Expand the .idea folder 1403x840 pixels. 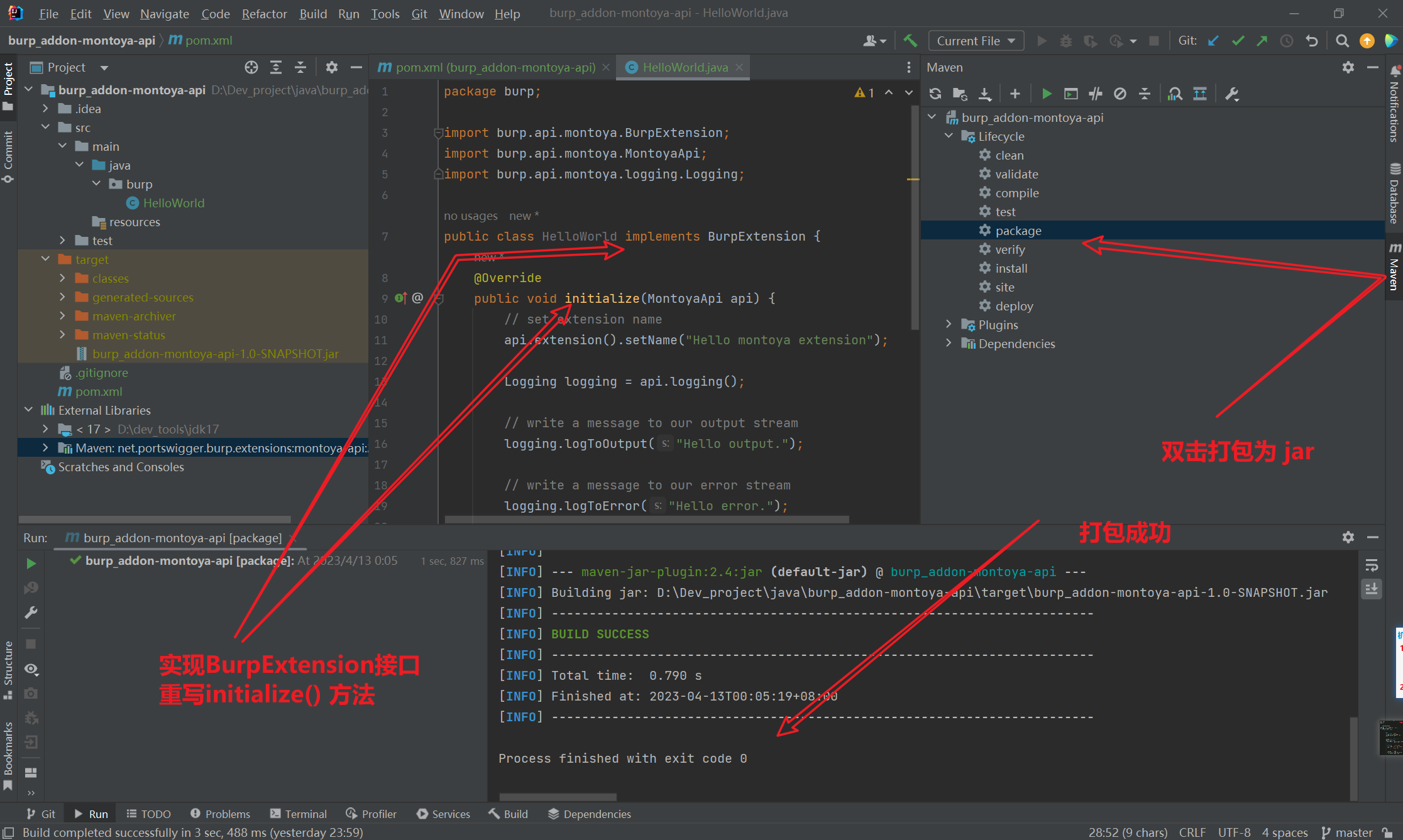45,108
